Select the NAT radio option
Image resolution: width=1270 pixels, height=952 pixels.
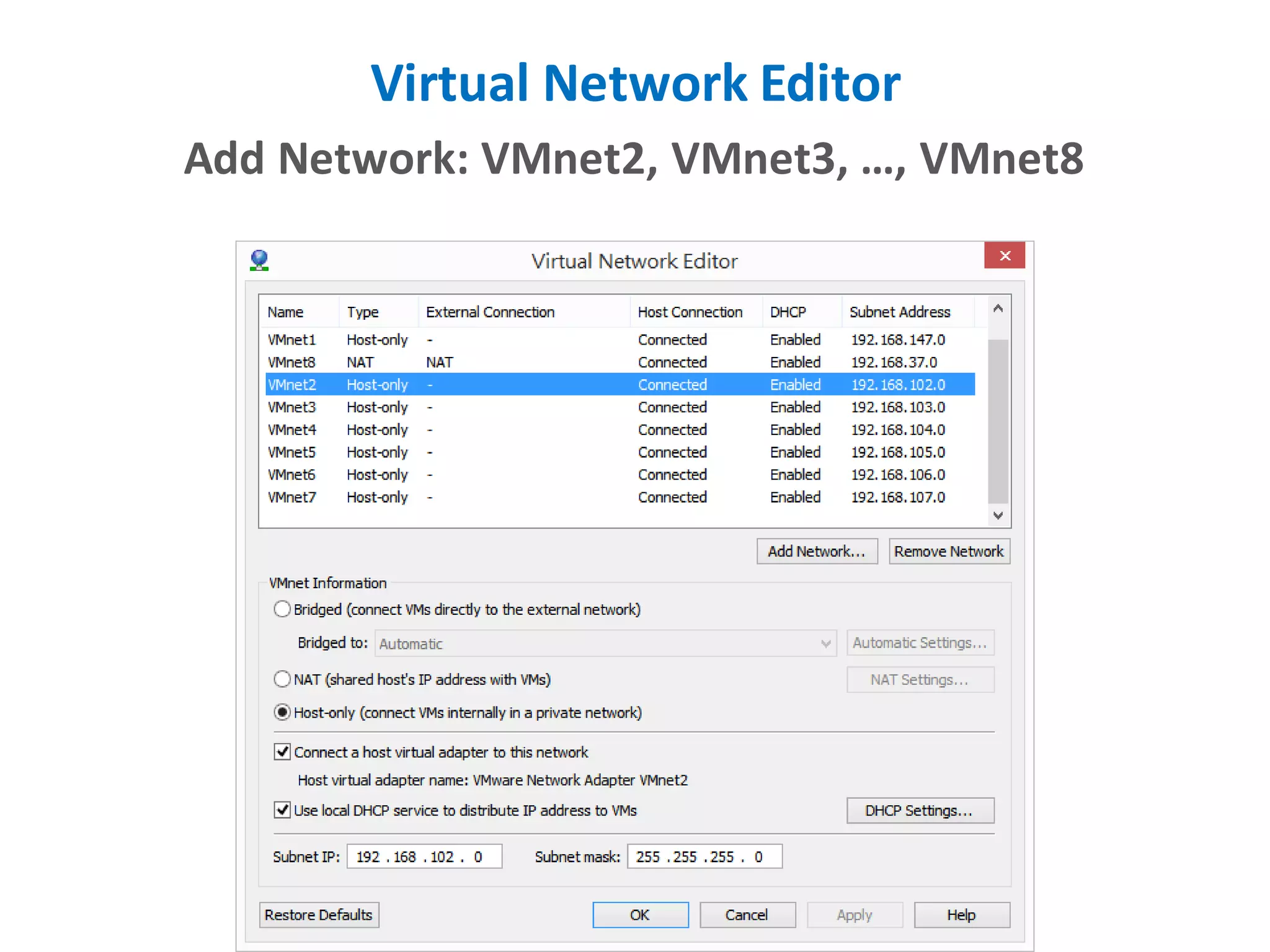[282, 679]
